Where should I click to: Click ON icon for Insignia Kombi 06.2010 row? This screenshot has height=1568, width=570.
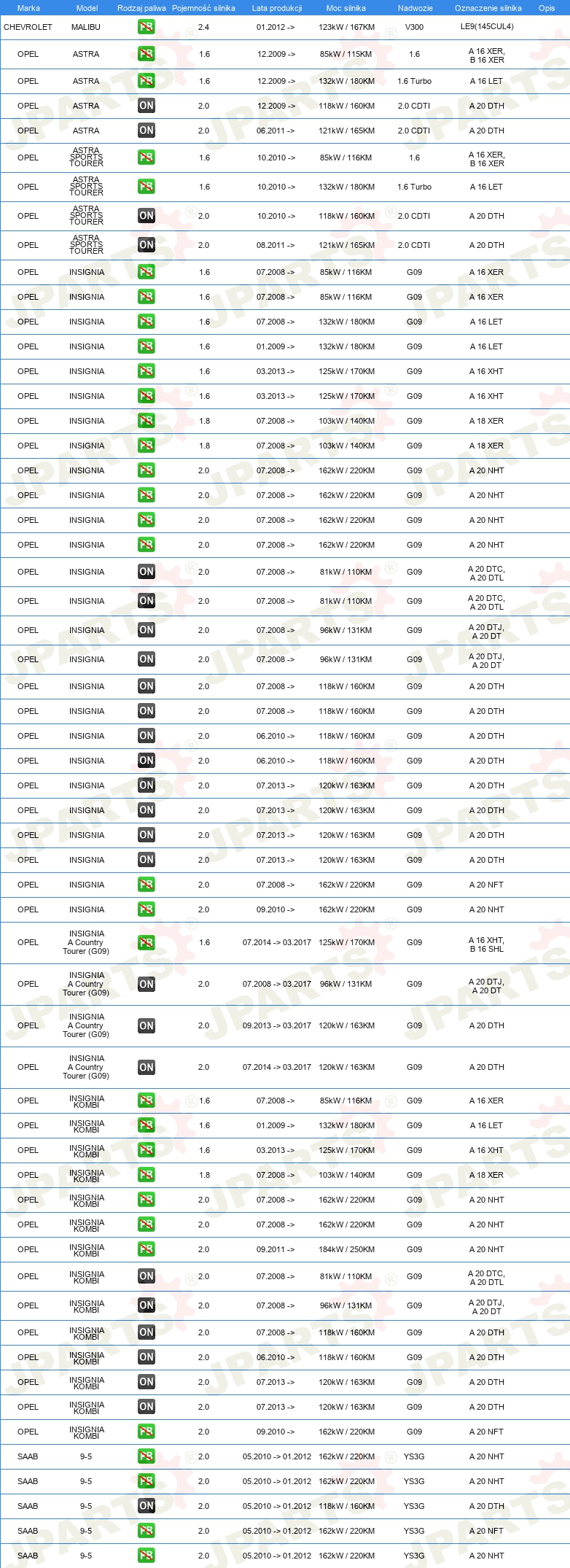pyautogui.click(x=146, y=1357)
